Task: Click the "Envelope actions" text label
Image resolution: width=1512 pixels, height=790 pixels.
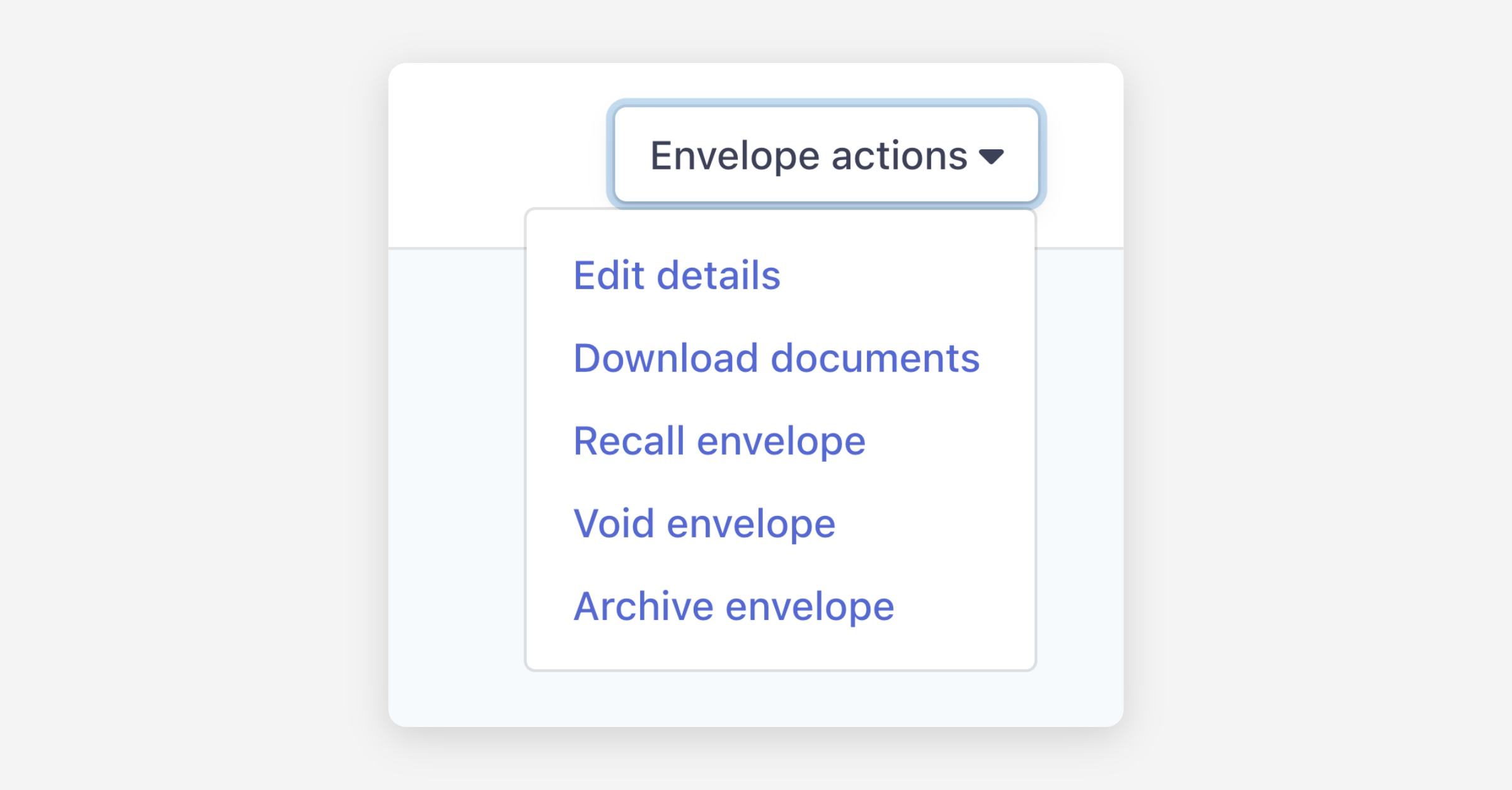Action: coord(808,156)
